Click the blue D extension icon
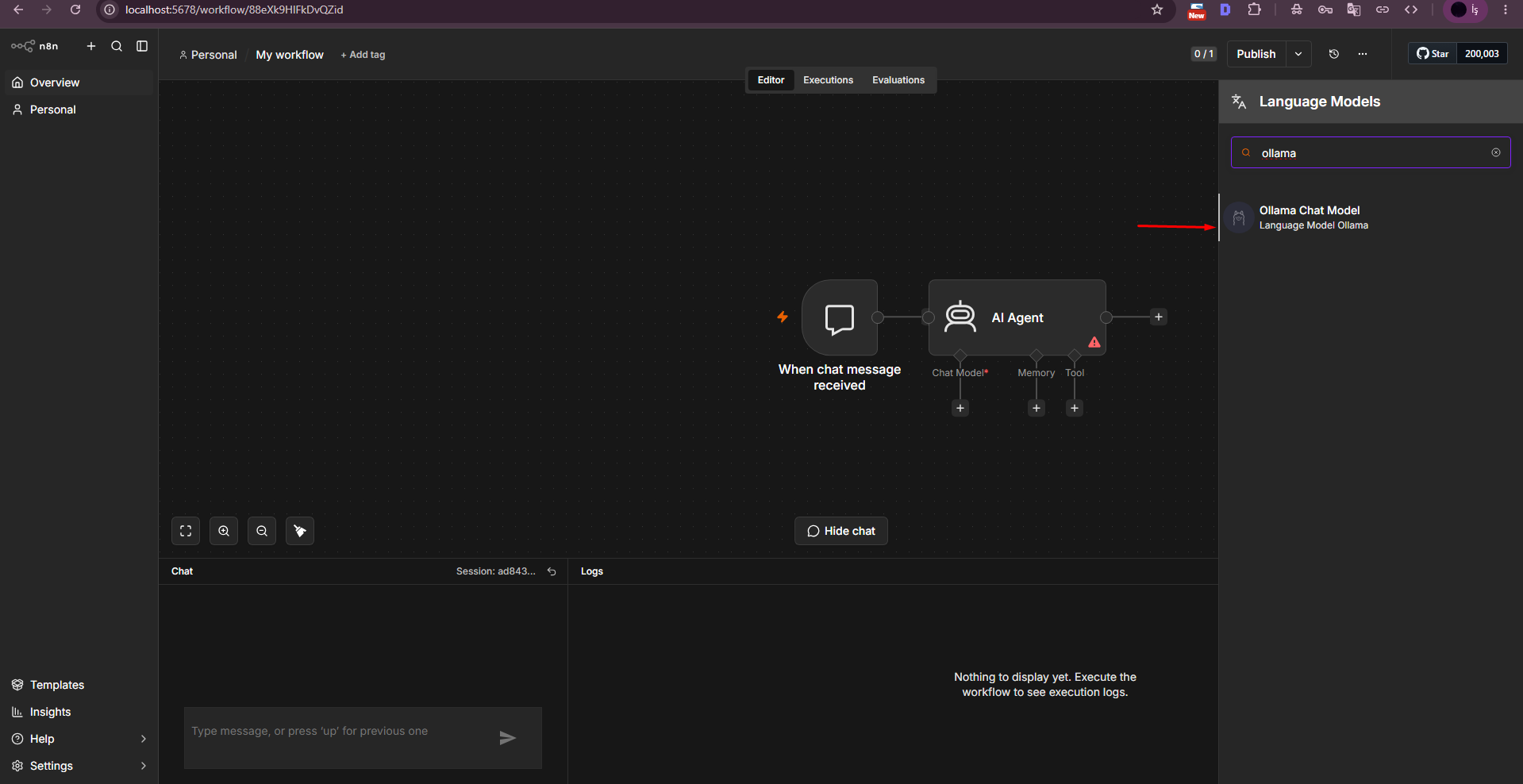 [1225, 10]
